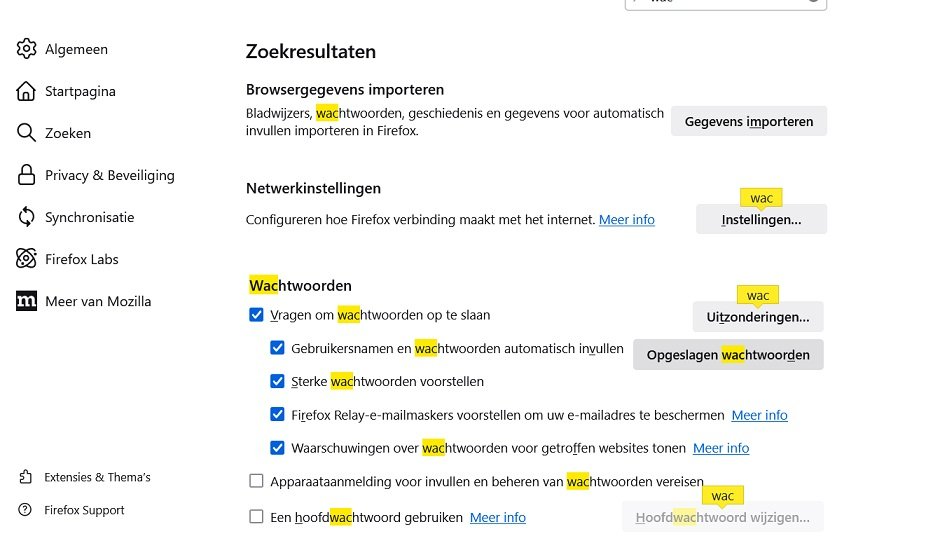Click the Firefox Support help icon

click(x=26, y=510)
